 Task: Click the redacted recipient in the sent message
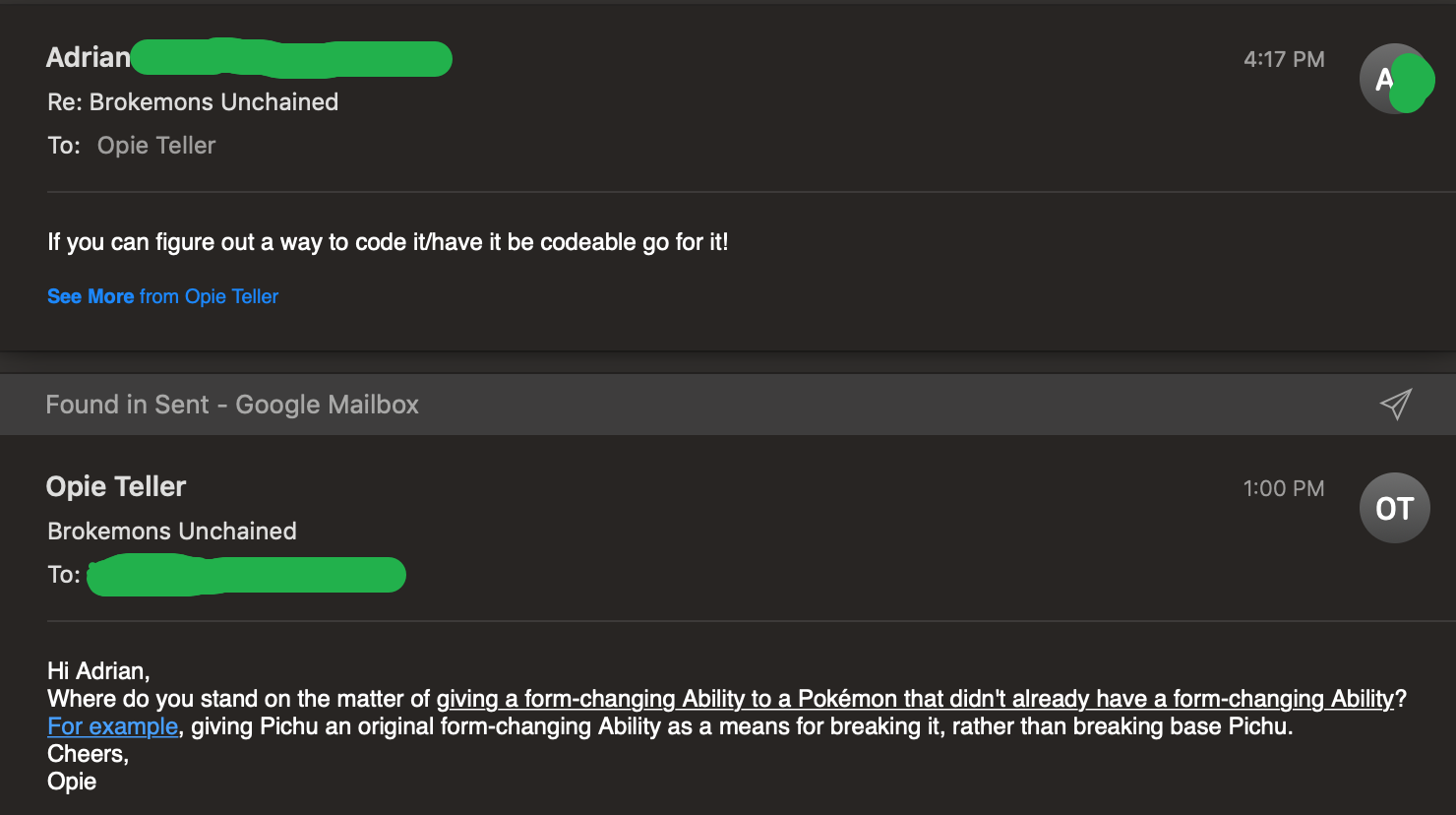246,575
